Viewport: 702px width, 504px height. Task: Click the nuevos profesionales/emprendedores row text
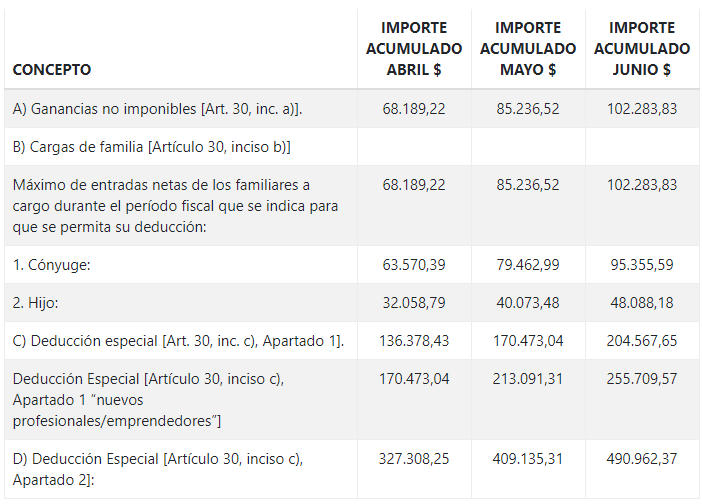pyautogui.click(x=148, y=400)
